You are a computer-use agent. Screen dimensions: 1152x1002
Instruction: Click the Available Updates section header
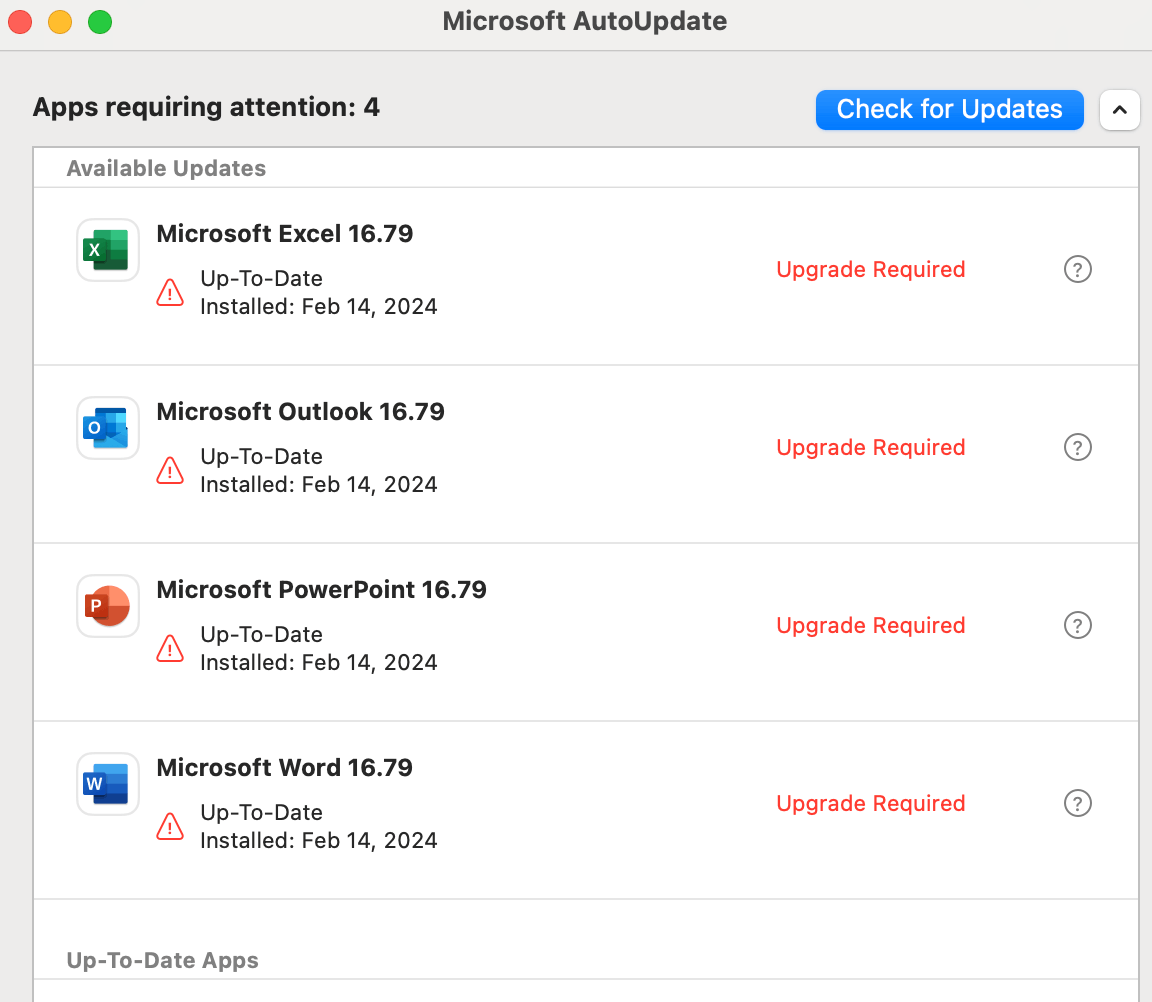(166, 168)
